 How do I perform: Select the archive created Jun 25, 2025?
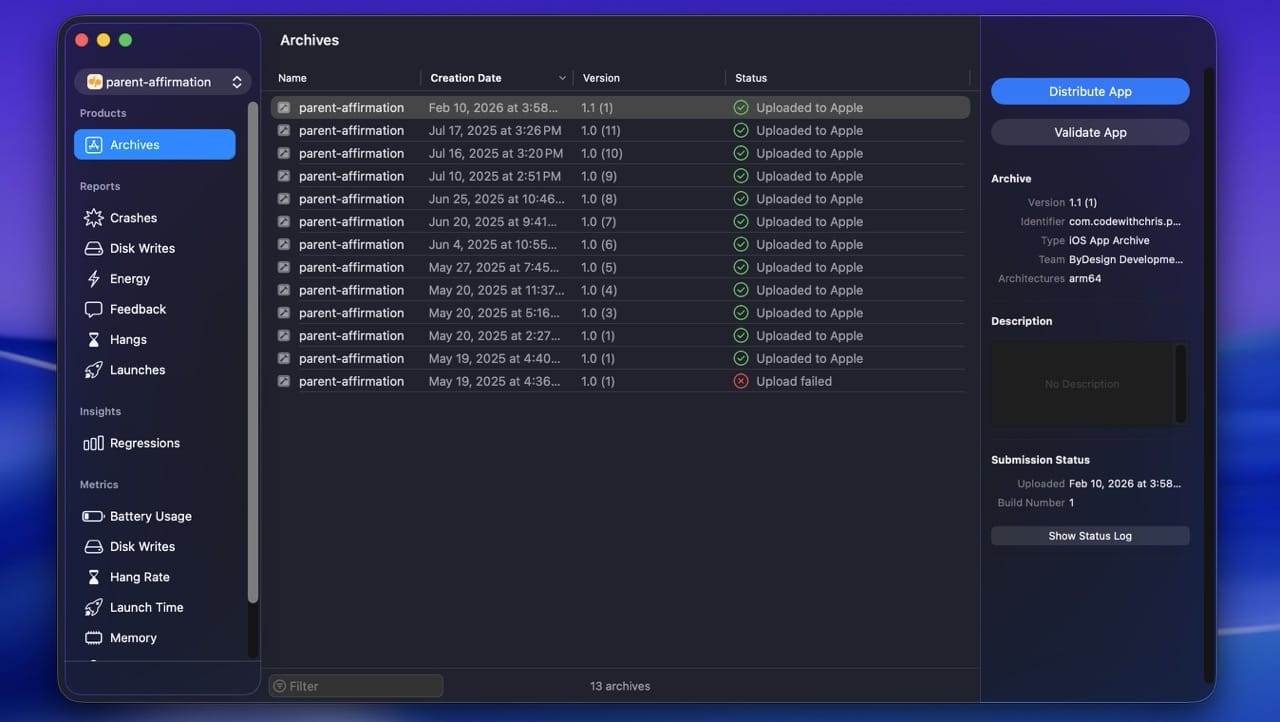click(620, 199)
